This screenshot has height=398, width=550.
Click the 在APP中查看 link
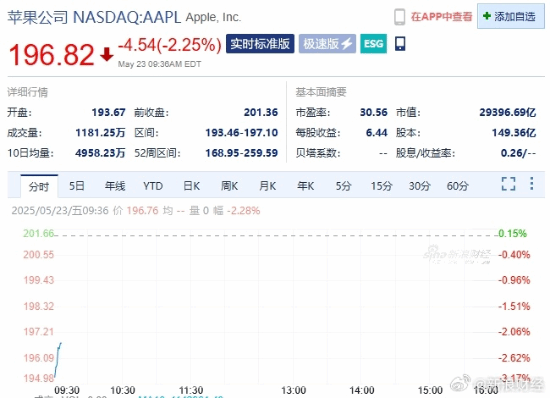442,16
